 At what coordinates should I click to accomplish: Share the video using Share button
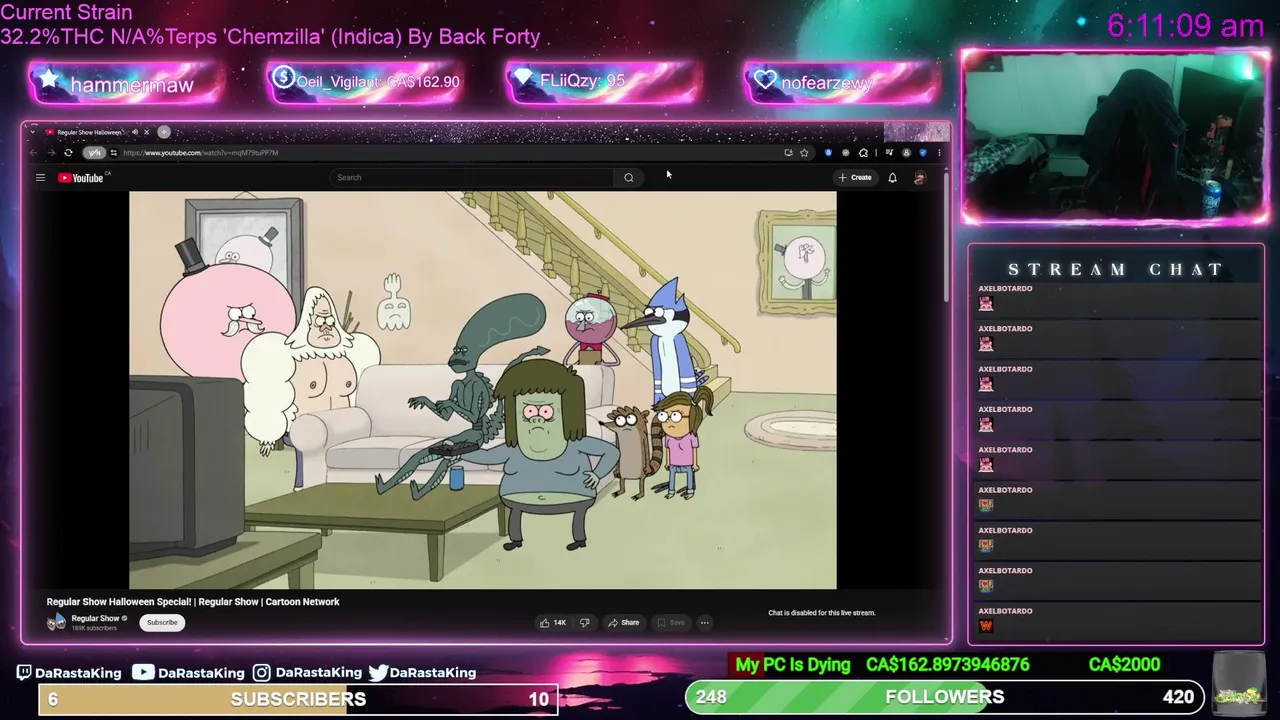[x=623, y=623]
